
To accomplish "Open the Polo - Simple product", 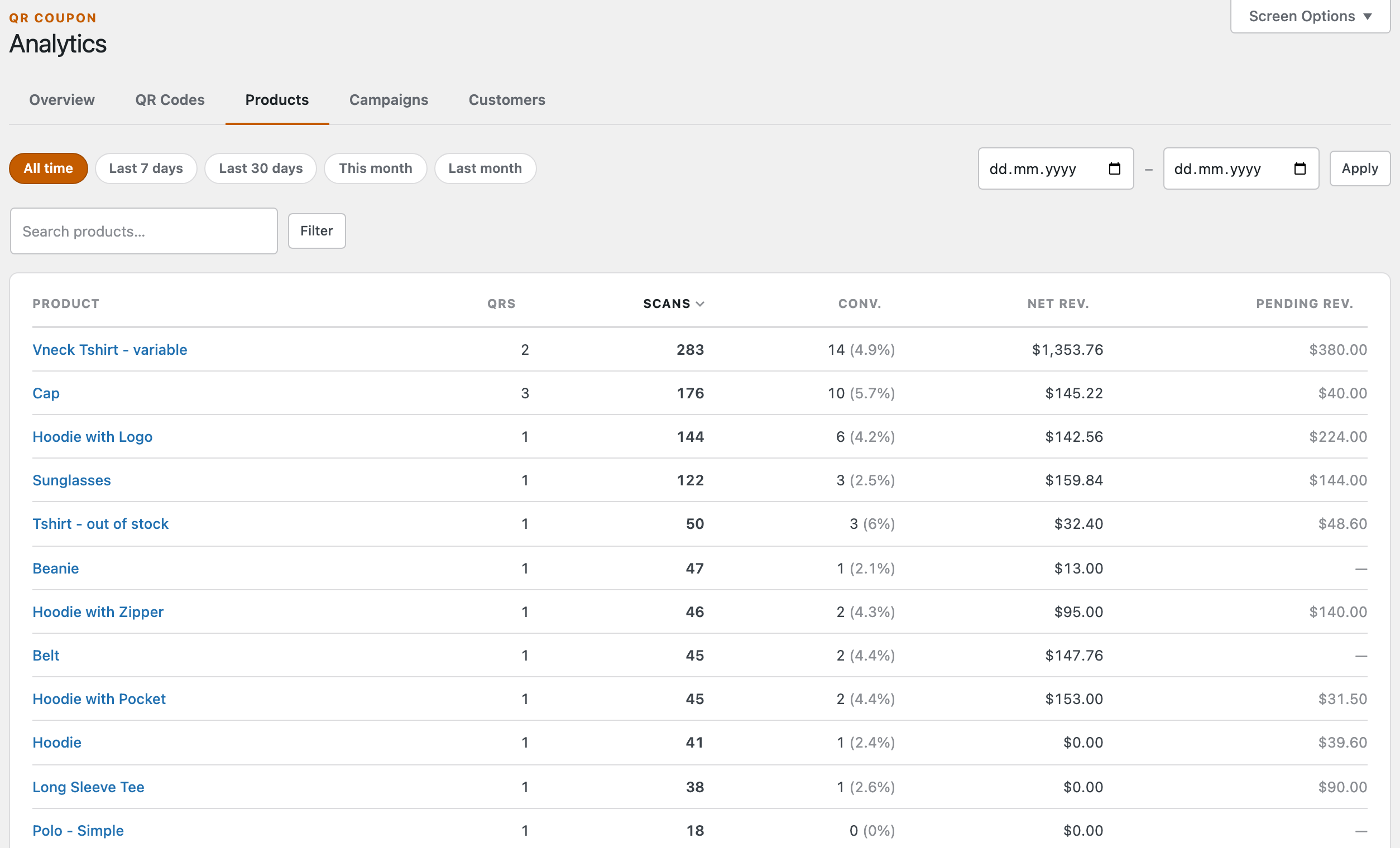I will click(78, 831).
